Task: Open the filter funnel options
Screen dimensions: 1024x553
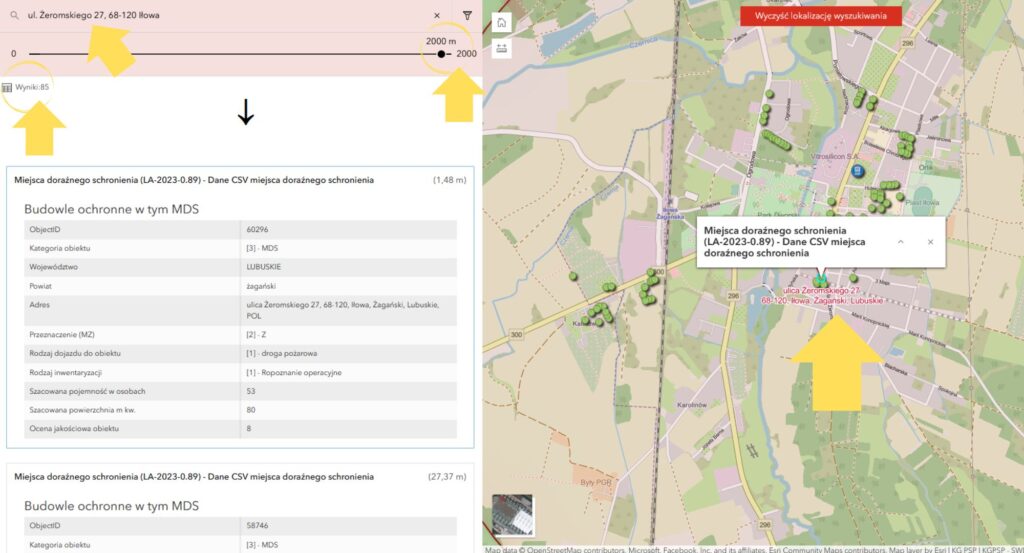Action: [467, 16]
